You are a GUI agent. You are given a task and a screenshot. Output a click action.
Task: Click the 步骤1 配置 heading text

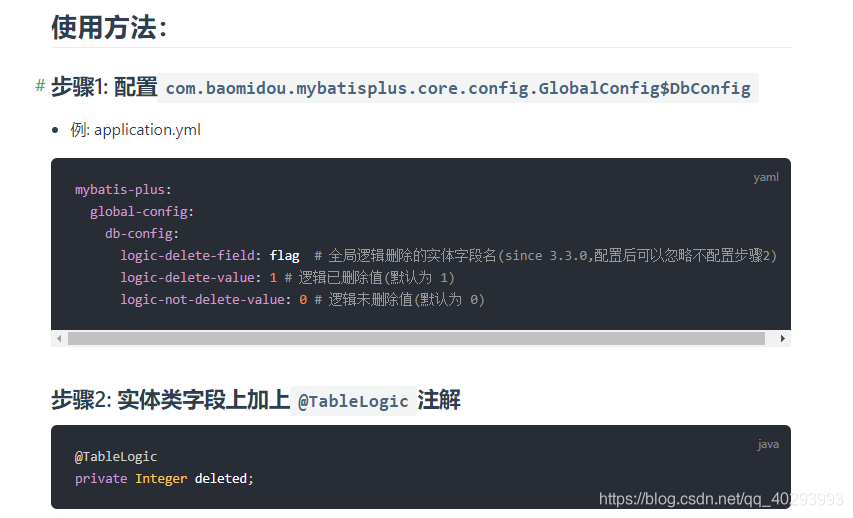(104, 87)
